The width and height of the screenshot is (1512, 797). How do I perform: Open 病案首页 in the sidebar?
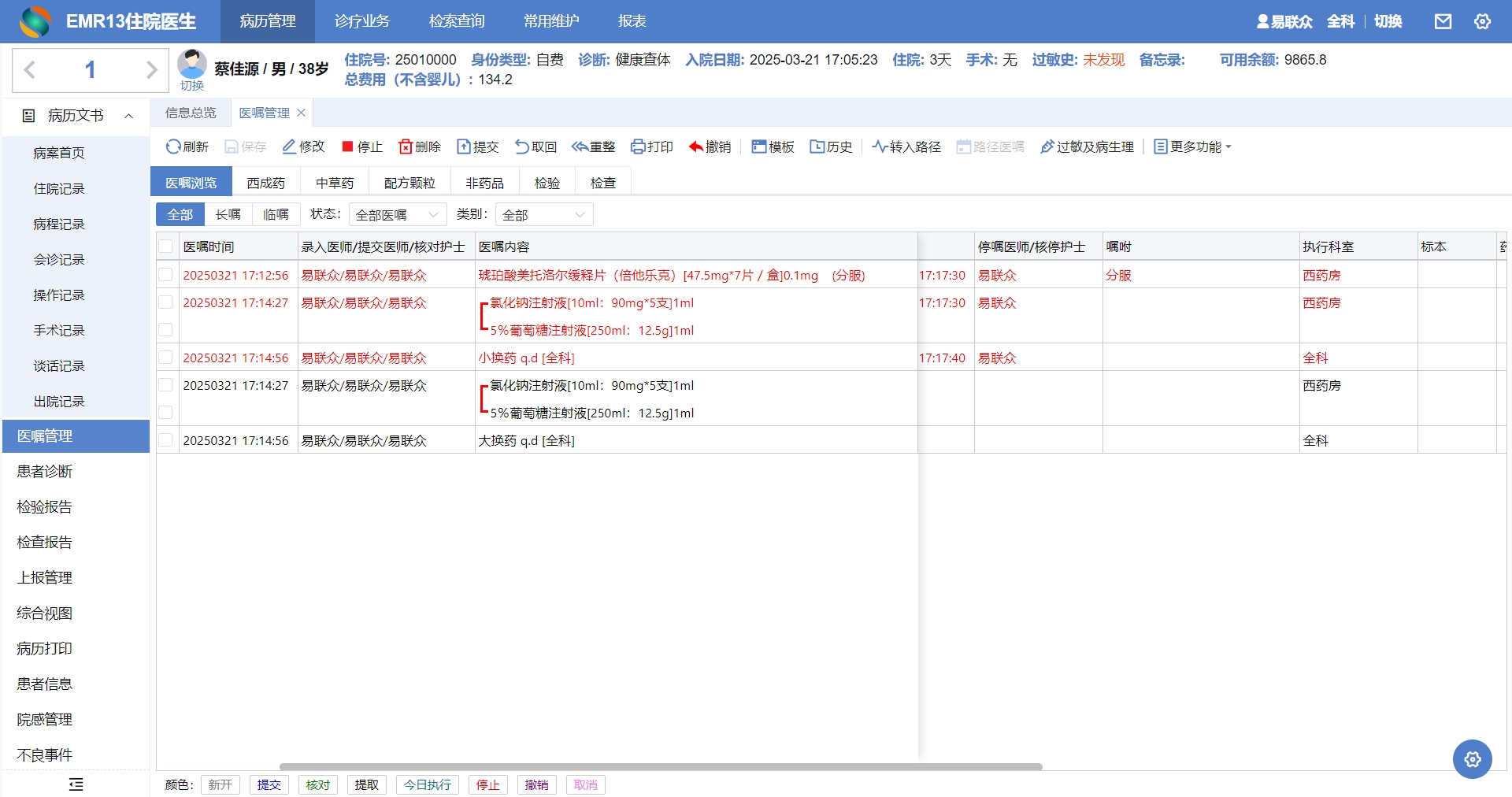(x=59, y=153)
